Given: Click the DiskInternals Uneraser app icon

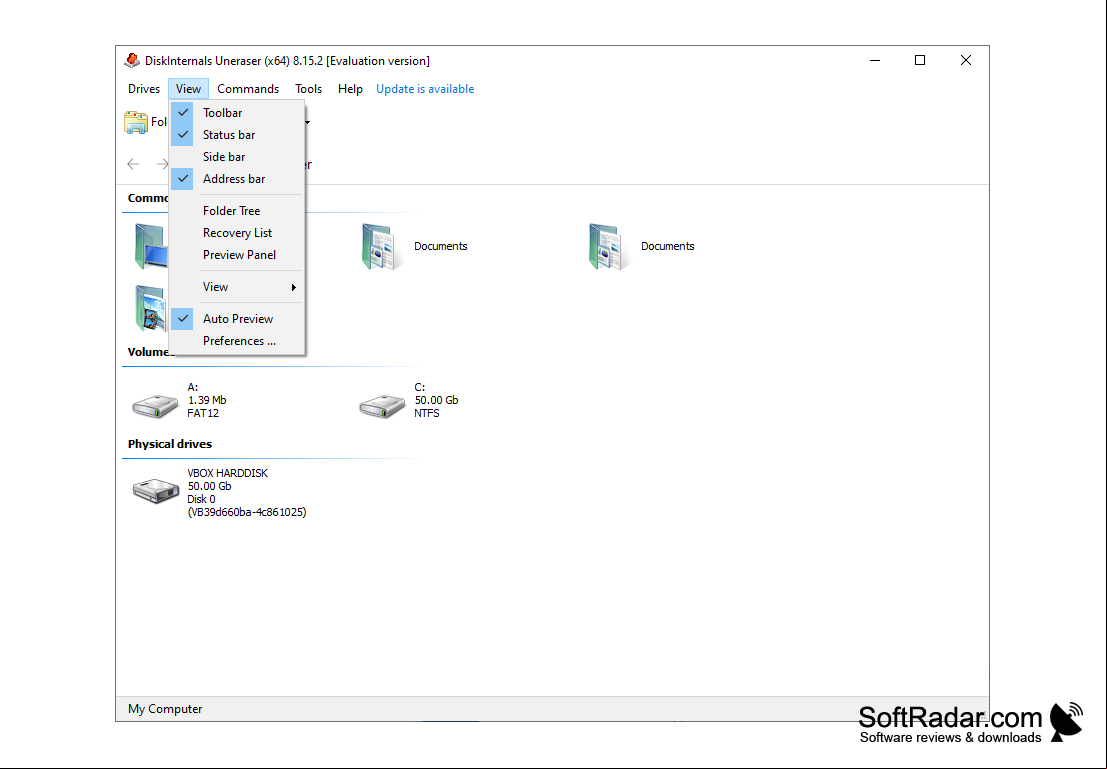Looking at the screenshot, I should tap(132, 61).
